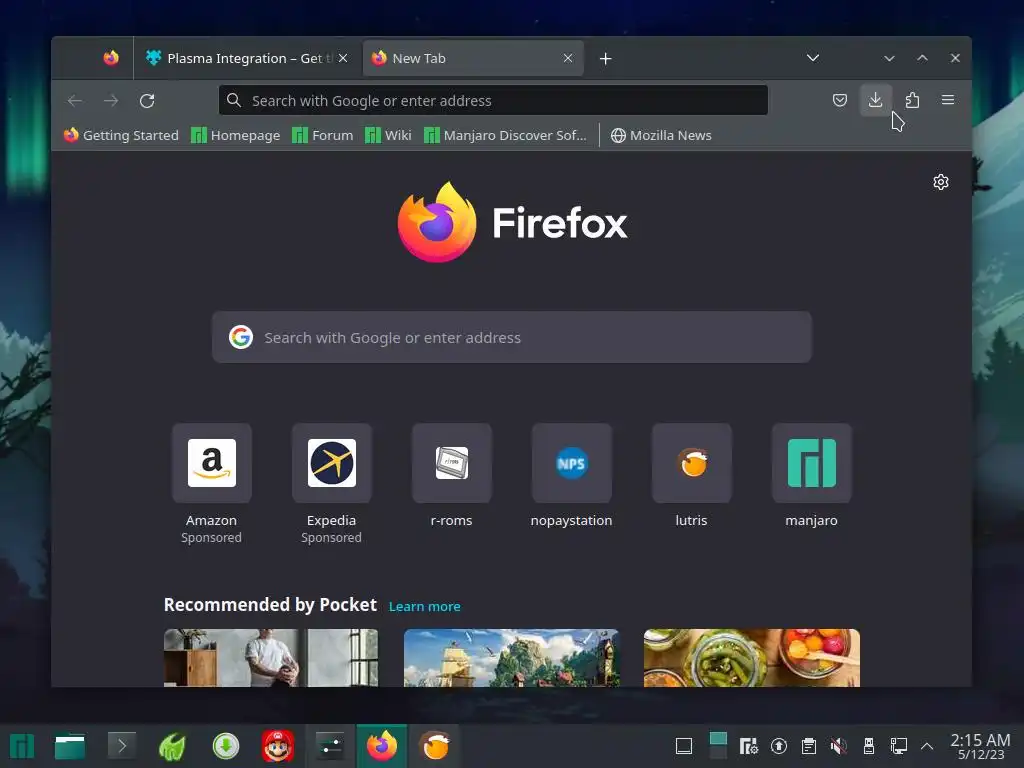Open Mozilla News bookmark
The image size is (1024, 768).
tap(661, 135)
